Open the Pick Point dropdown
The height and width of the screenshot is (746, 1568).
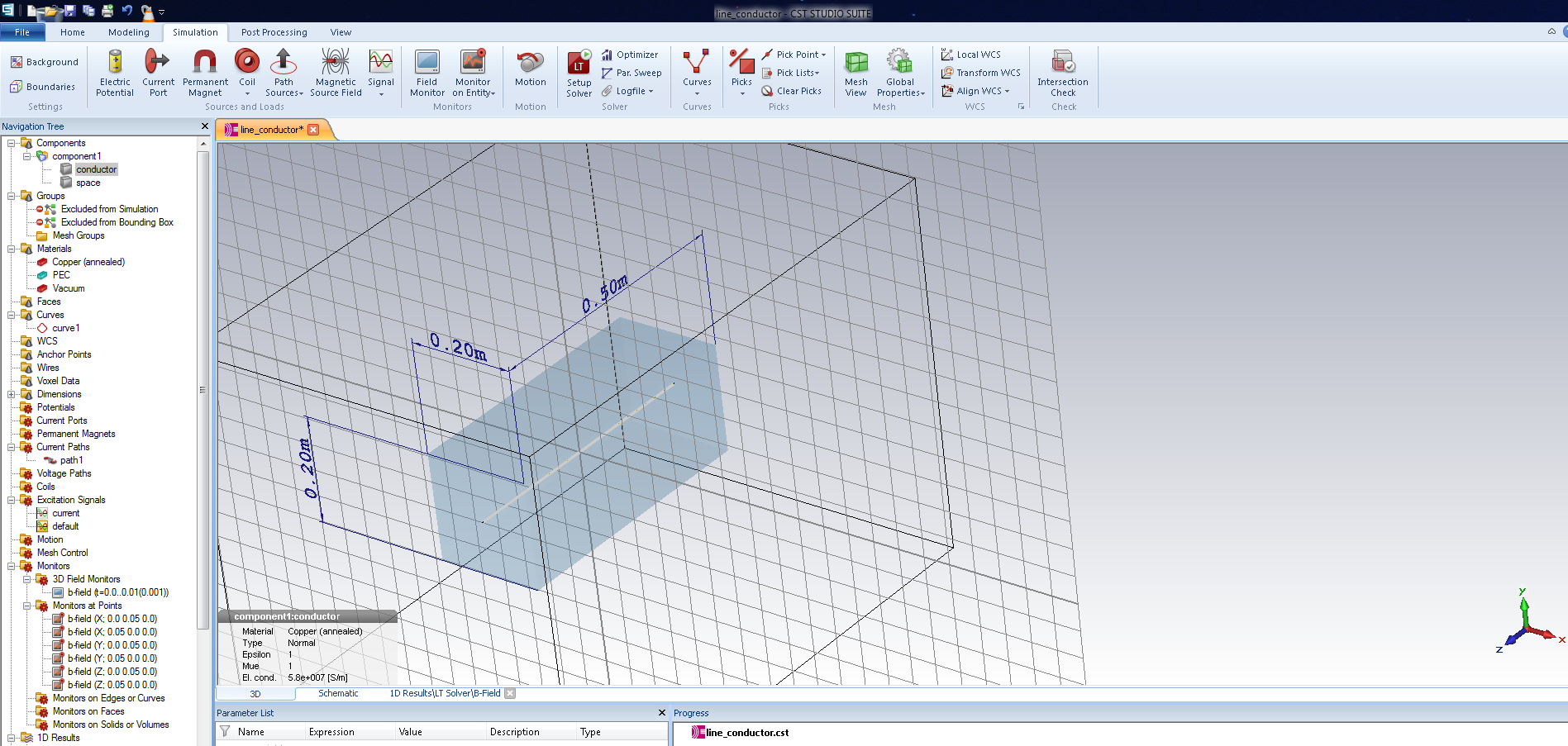[794, 55]
